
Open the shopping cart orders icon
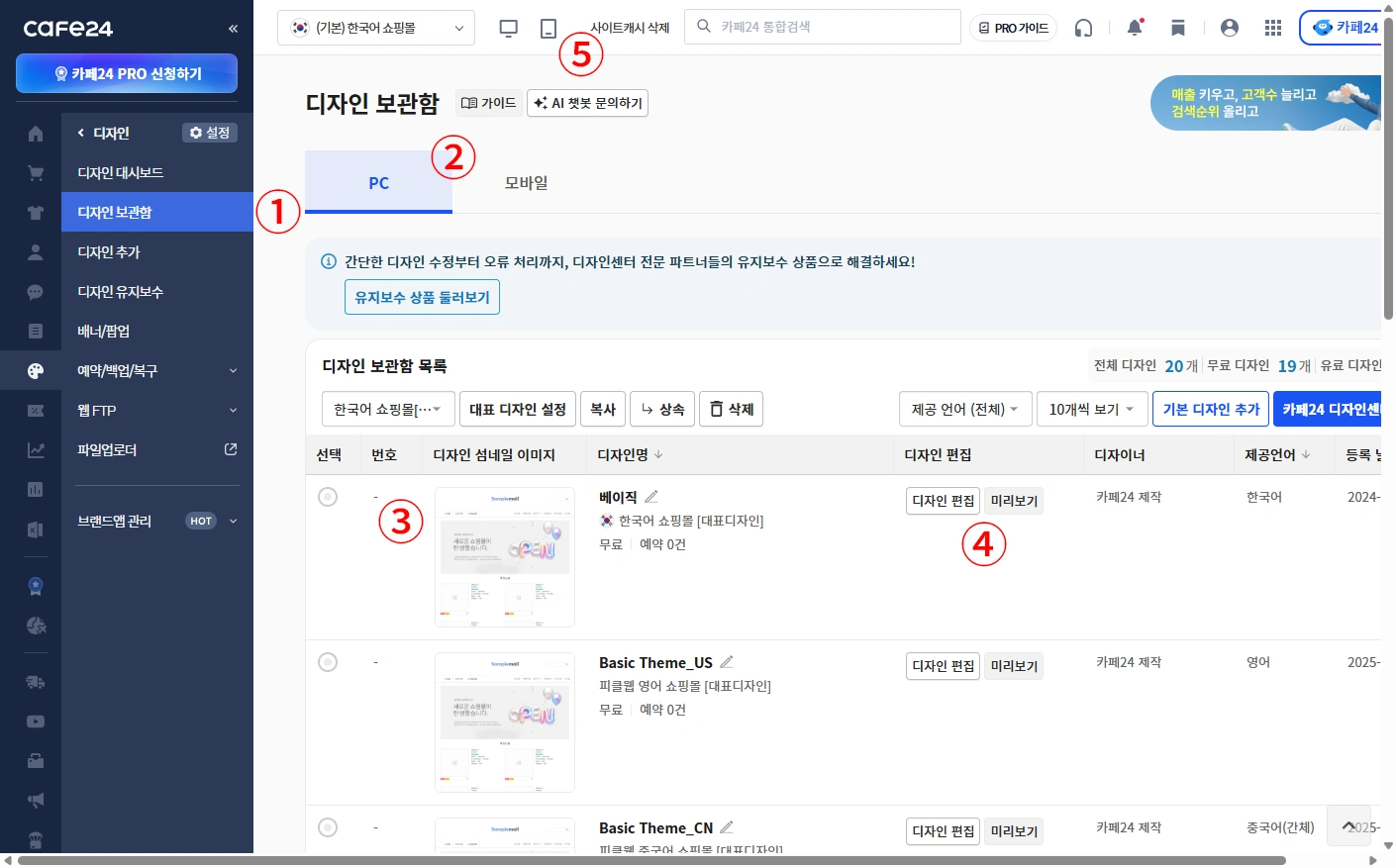tap(36, 173)
